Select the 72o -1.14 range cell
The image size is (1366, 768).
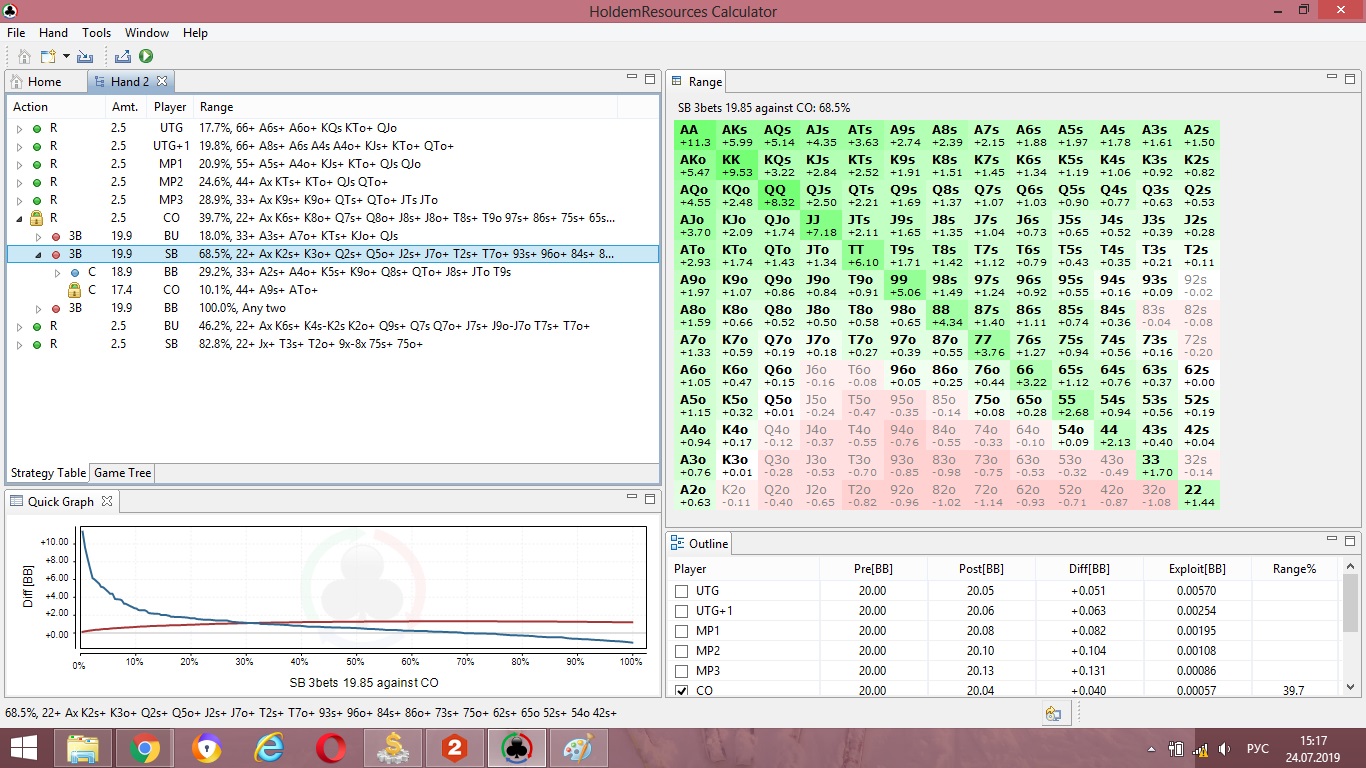[989, 496]
